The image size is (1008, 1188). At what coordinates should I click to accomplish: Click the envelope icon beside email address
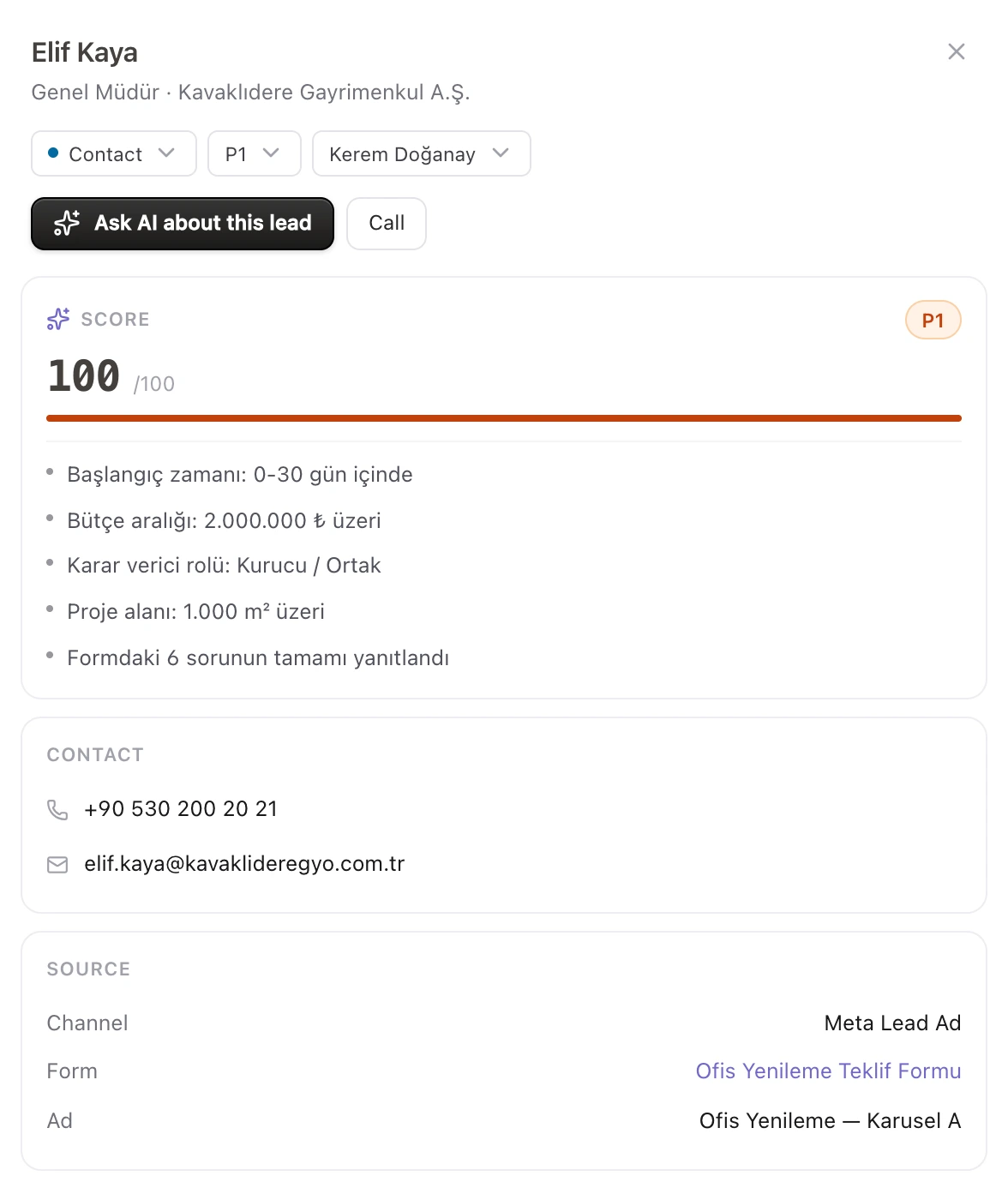tap(57, 864)
